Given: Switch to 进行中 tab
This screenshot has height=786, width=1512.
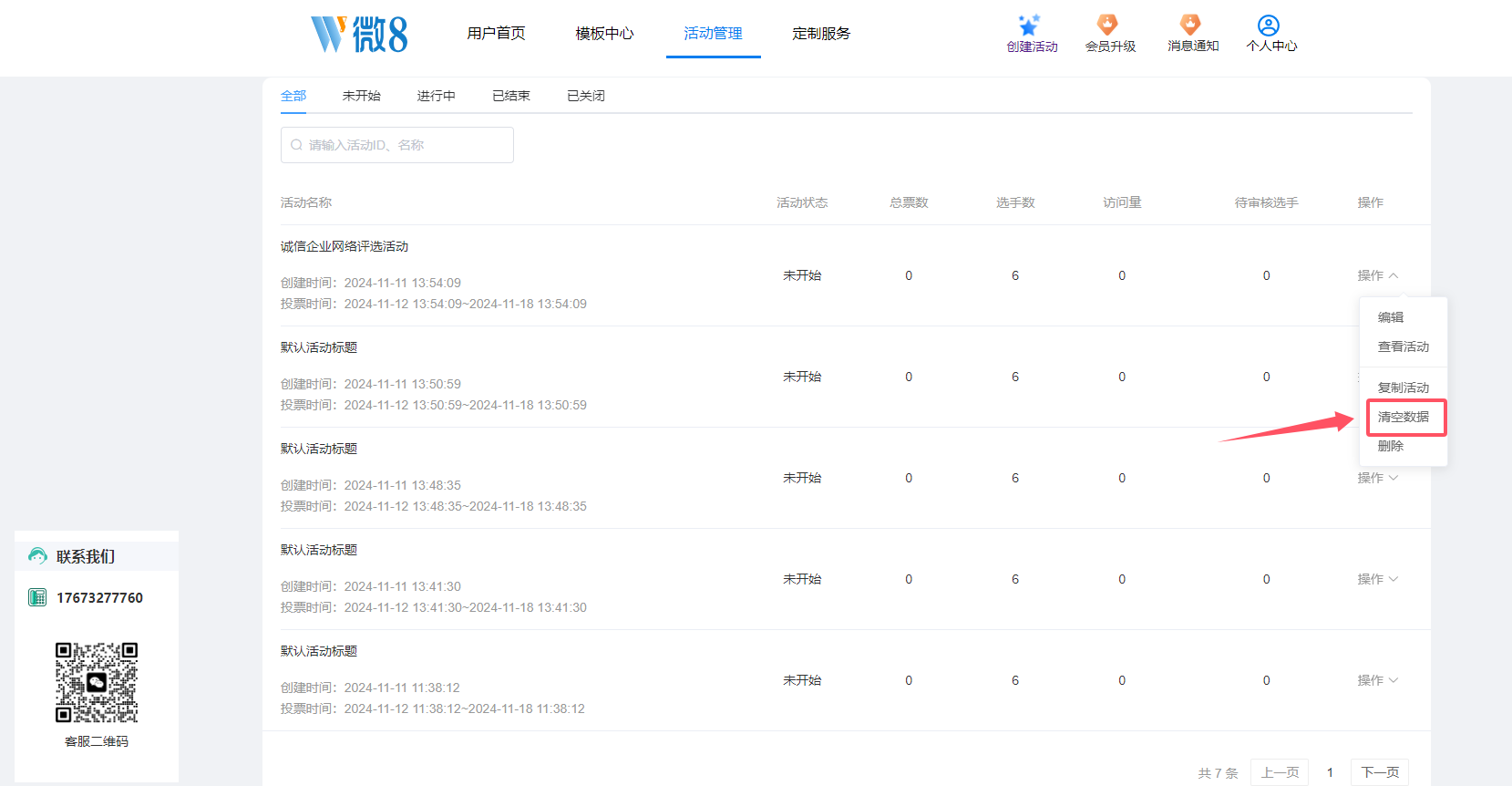Looking at the screenshot, I should tap(437, 96).
